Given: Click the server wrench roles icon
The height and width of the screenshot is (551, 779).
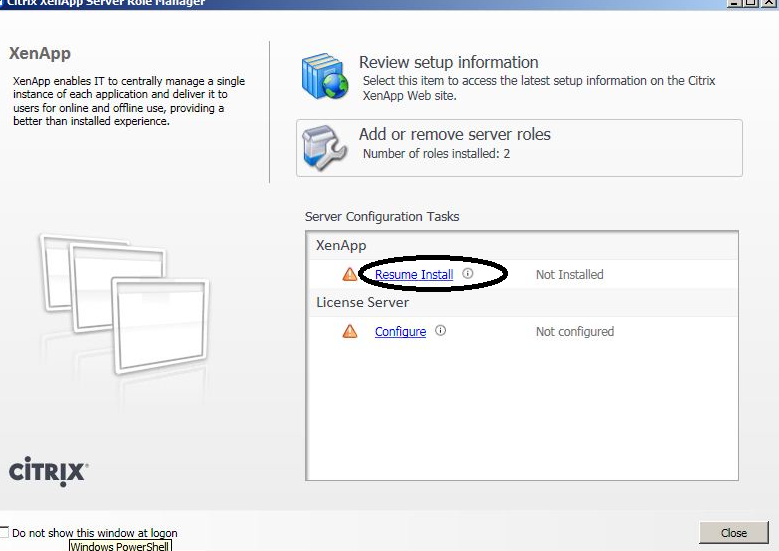Looking at the screenshot, I should (x=324, y=148).
